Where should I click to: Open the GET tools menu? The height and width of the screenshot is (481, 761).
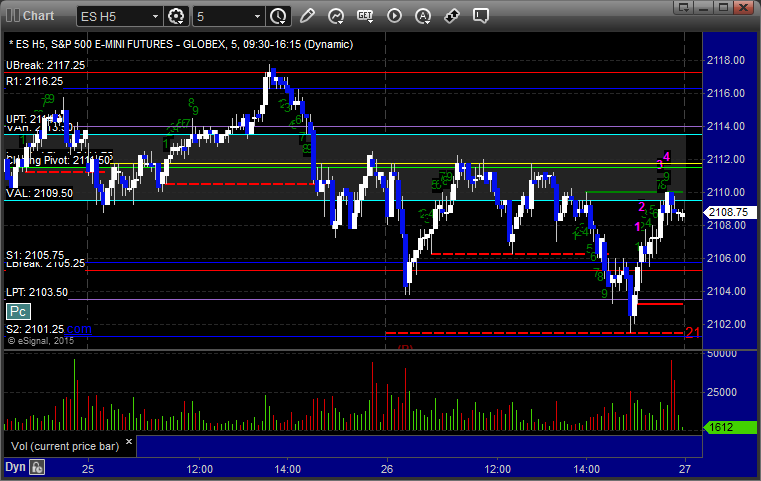[365, 16]
